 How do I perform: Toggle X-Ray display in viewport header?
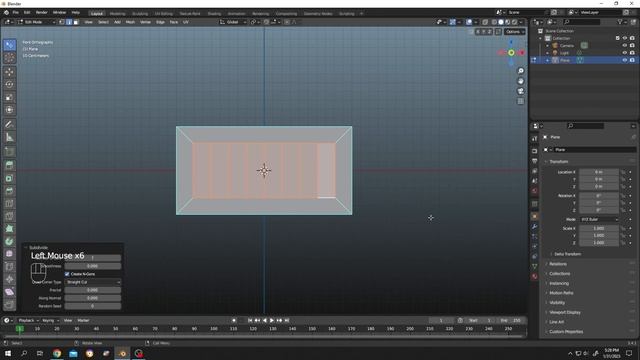[x=485, y=22]
